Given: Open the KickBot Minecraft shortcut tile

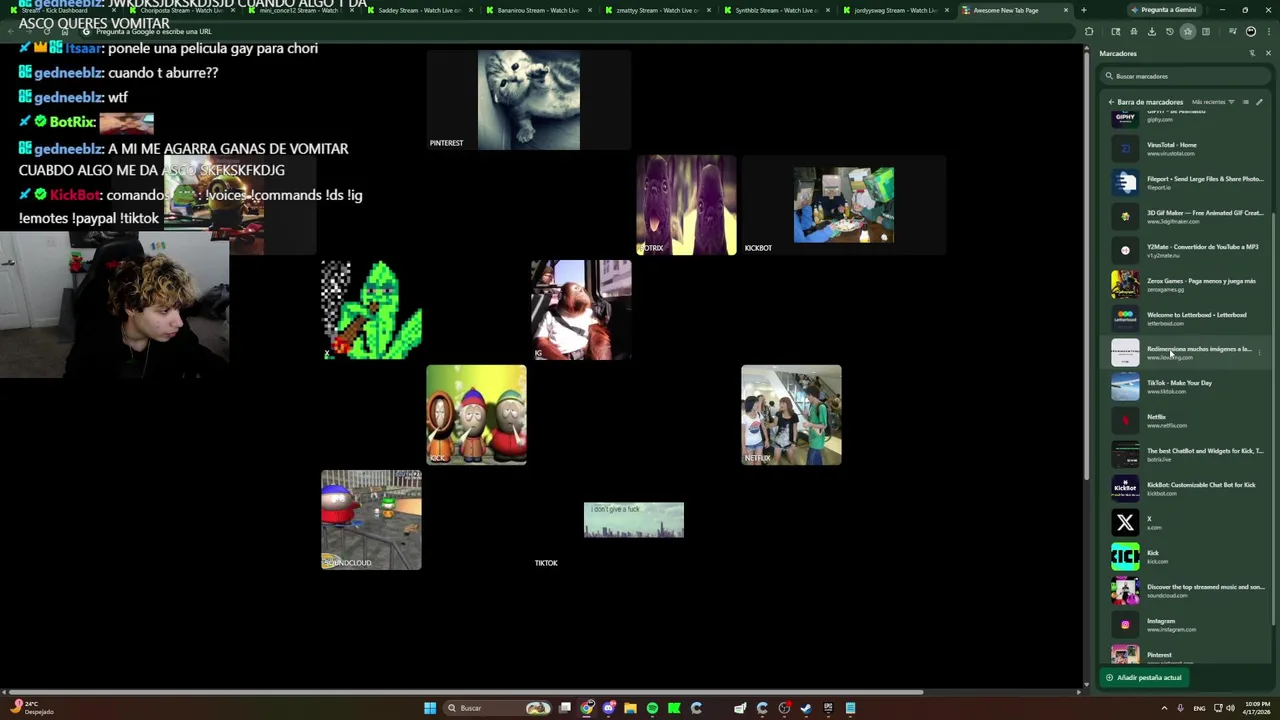Looking at the screenshot, I should pos(843,205).
